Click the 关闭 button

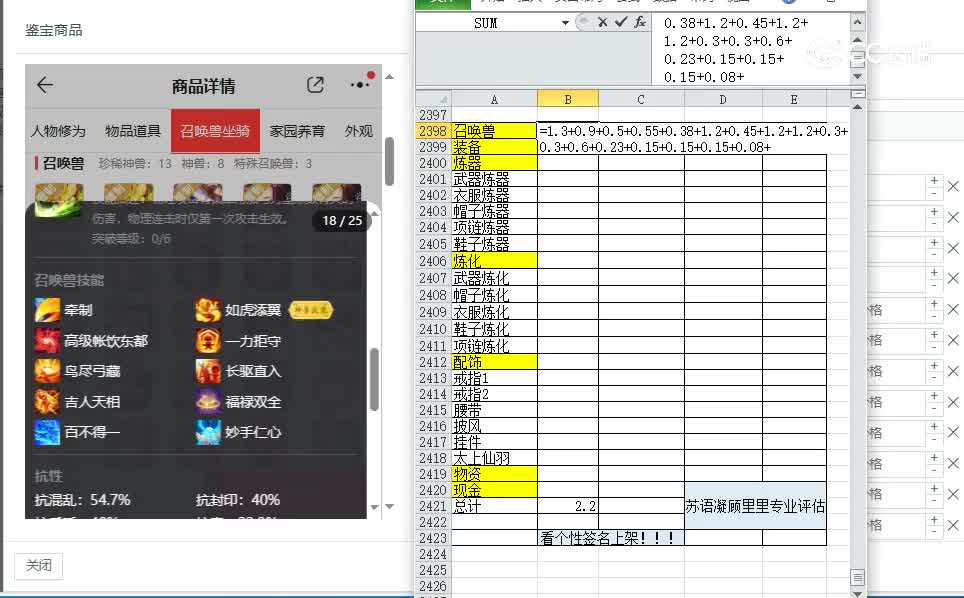[39, 566]
